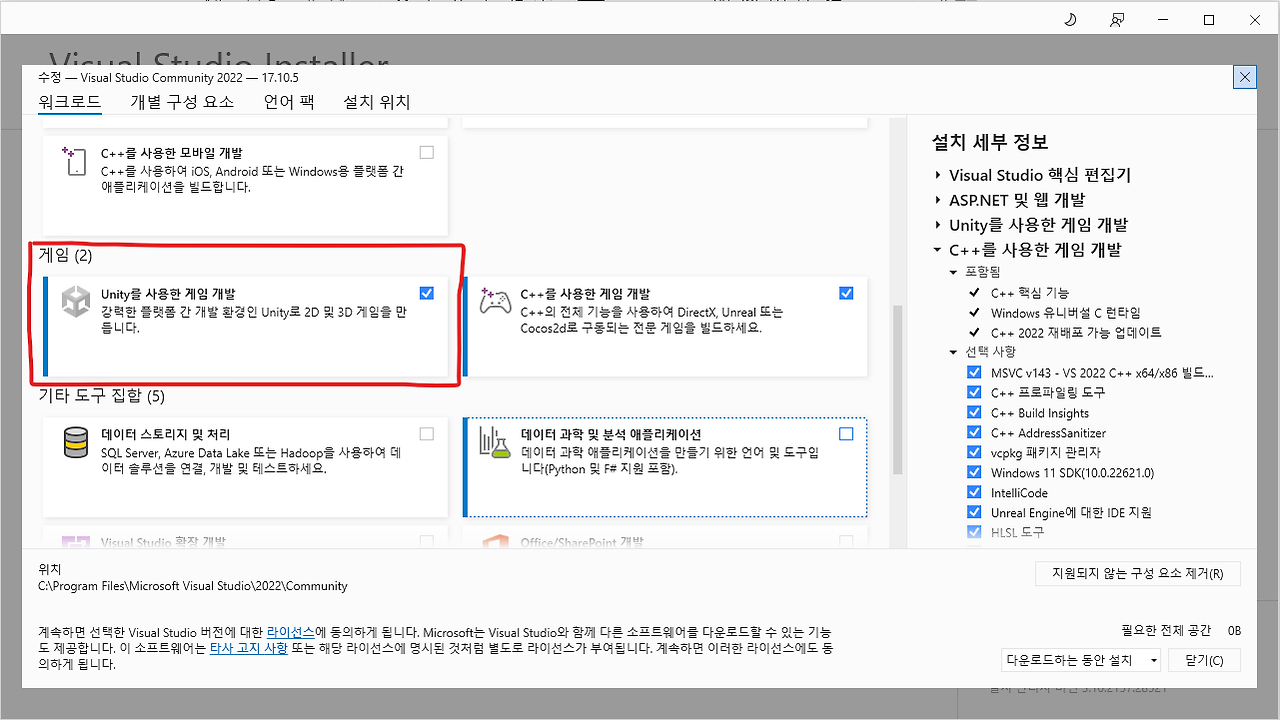
Task: Open the 라이선스 link
Action: click(x=291, y=633)
